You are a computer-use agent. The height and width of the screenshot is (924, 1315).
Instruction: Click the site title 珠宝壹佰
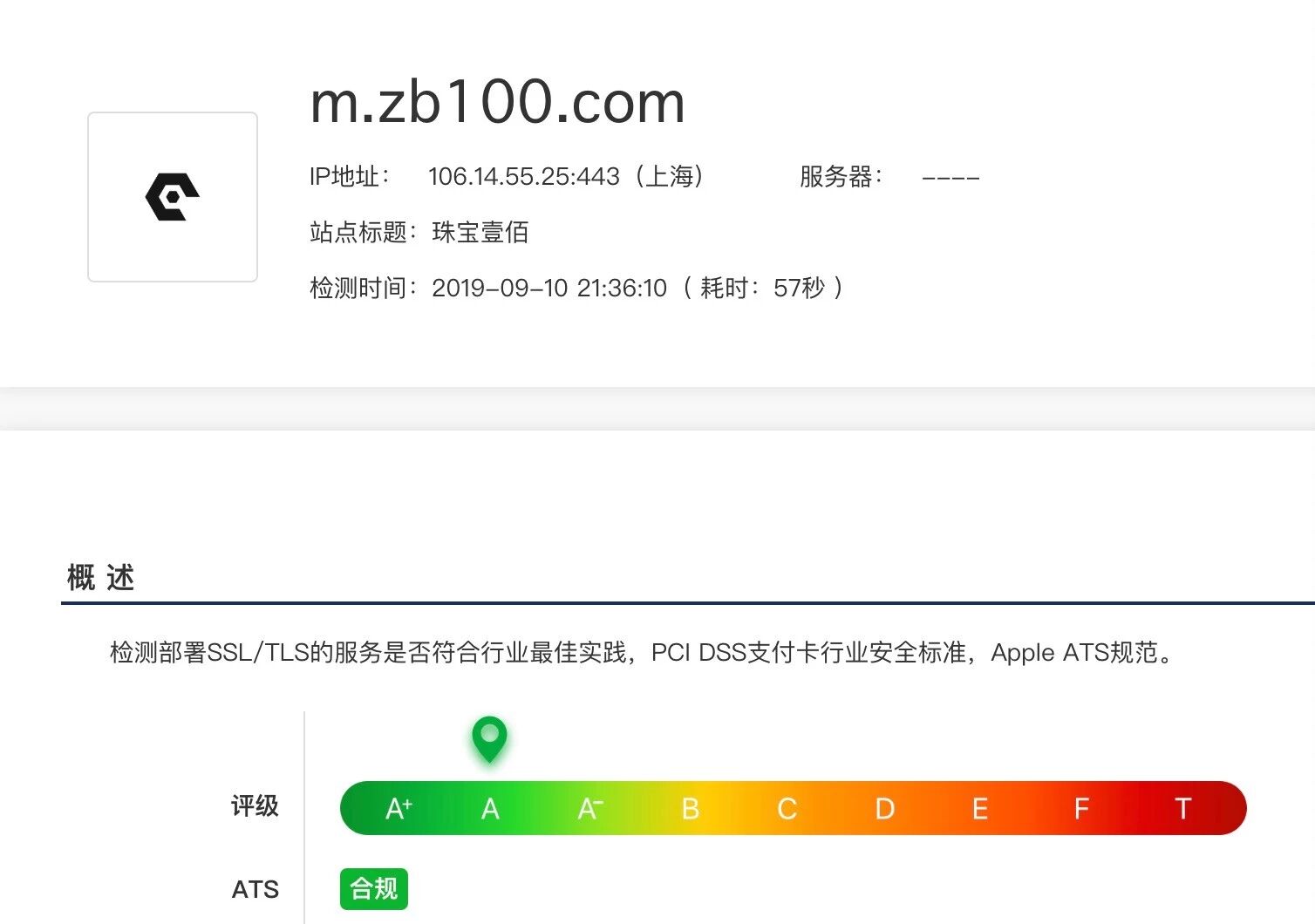[x=480, y=232]
